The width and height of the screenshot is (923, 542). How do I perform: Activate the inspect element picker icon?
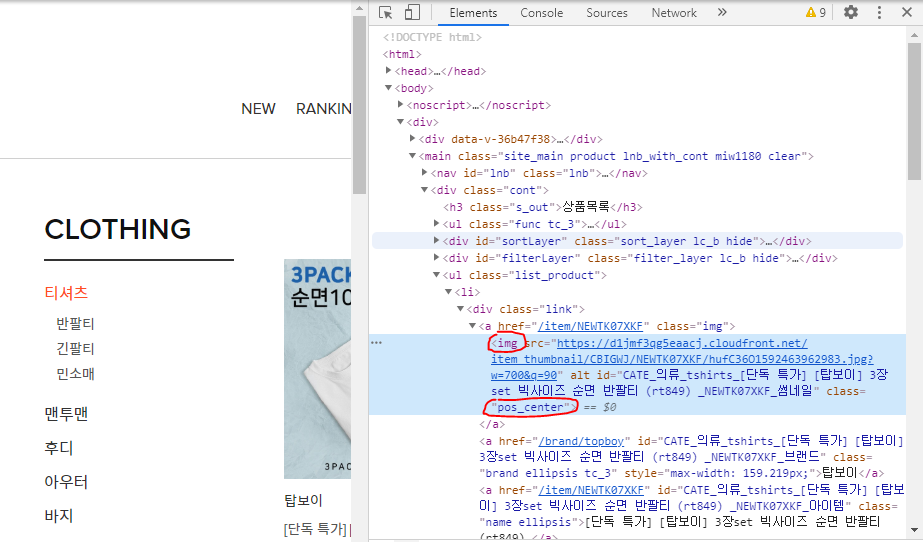point(386,12)
